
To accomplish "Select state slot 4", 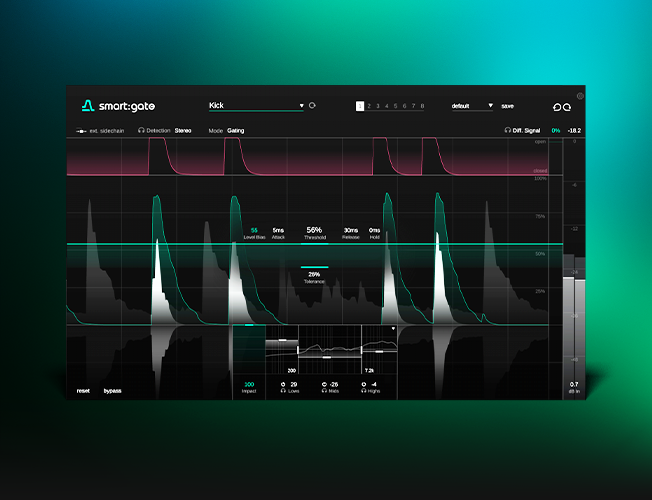I will click(x=387, y=106).
